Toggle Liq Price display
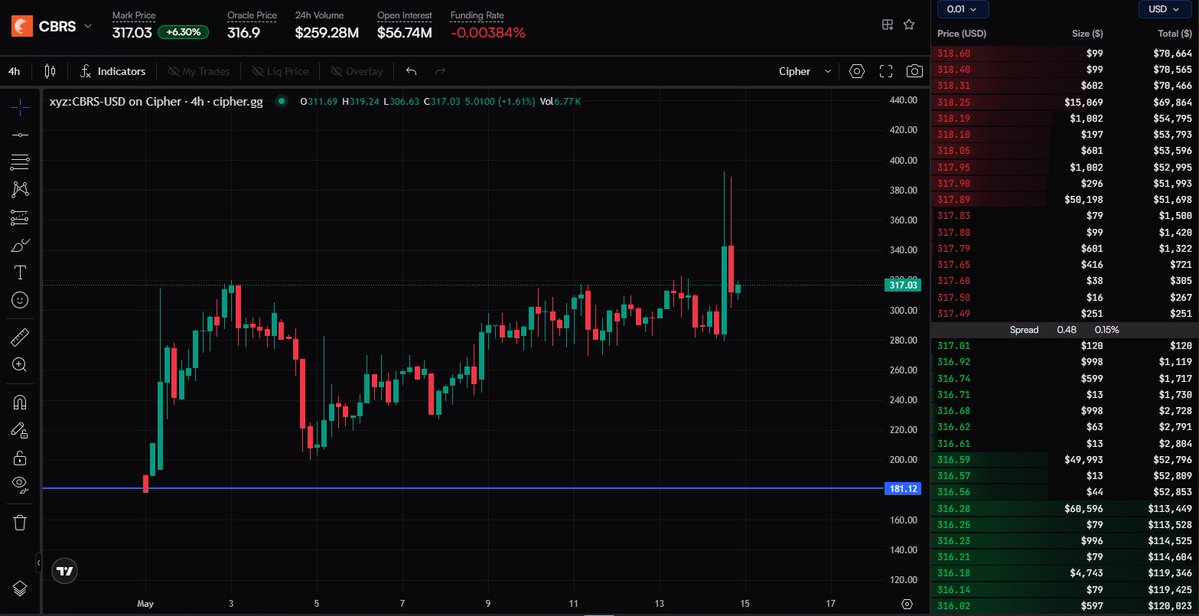Image resolution: width=1199 pixels, height=616 pixels. coord(282,71)
